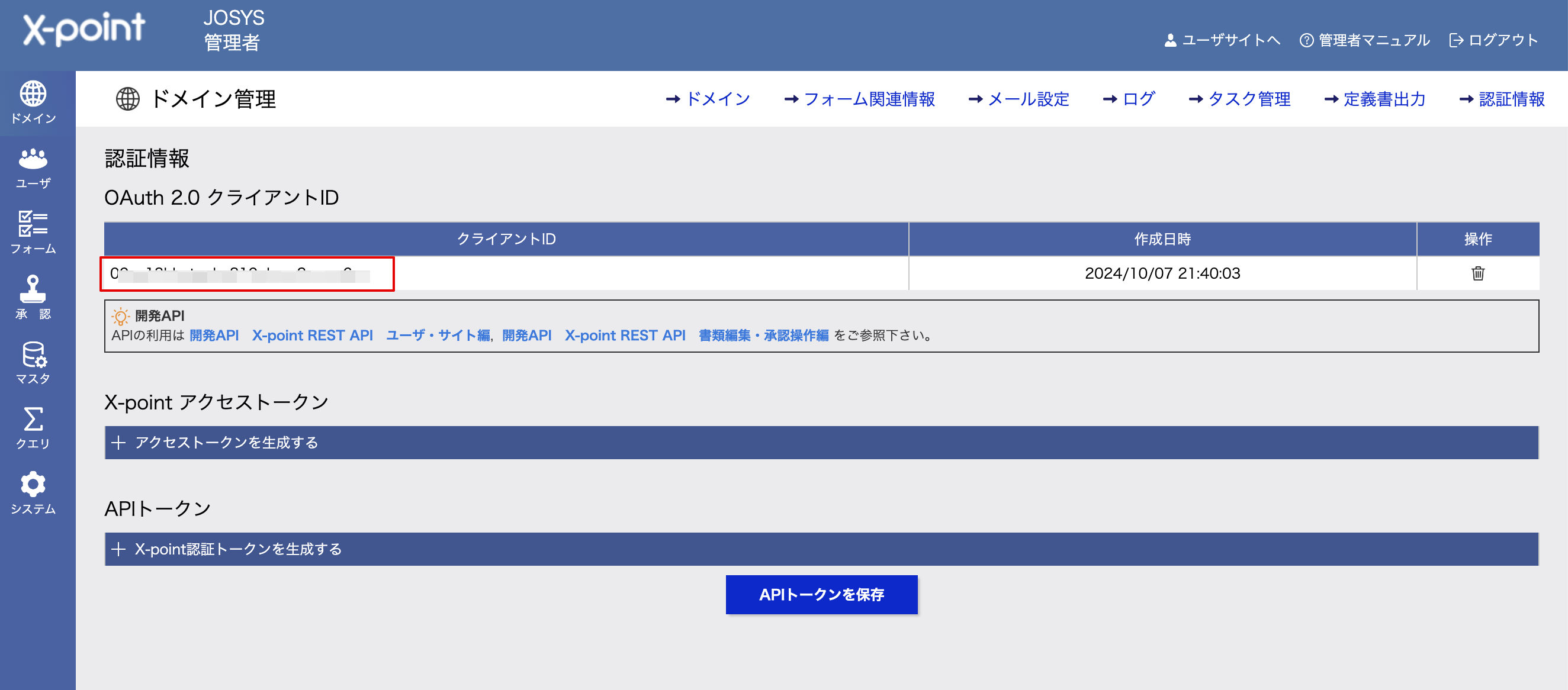1568x690 pixels.
Task: Open the クエリ sigma icon
Action: (x=33, y=419)
